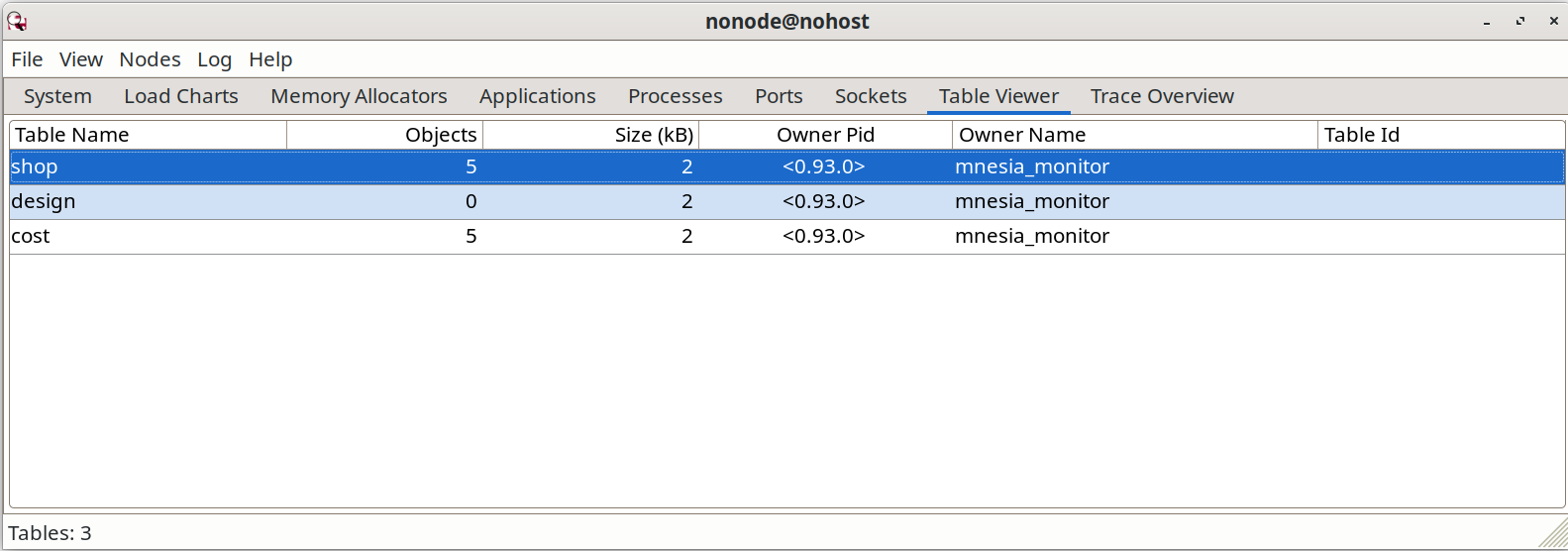This screenshot has height=551, width=1568.
Task: Click the Size (kB) column header
Action: (591, 135)
